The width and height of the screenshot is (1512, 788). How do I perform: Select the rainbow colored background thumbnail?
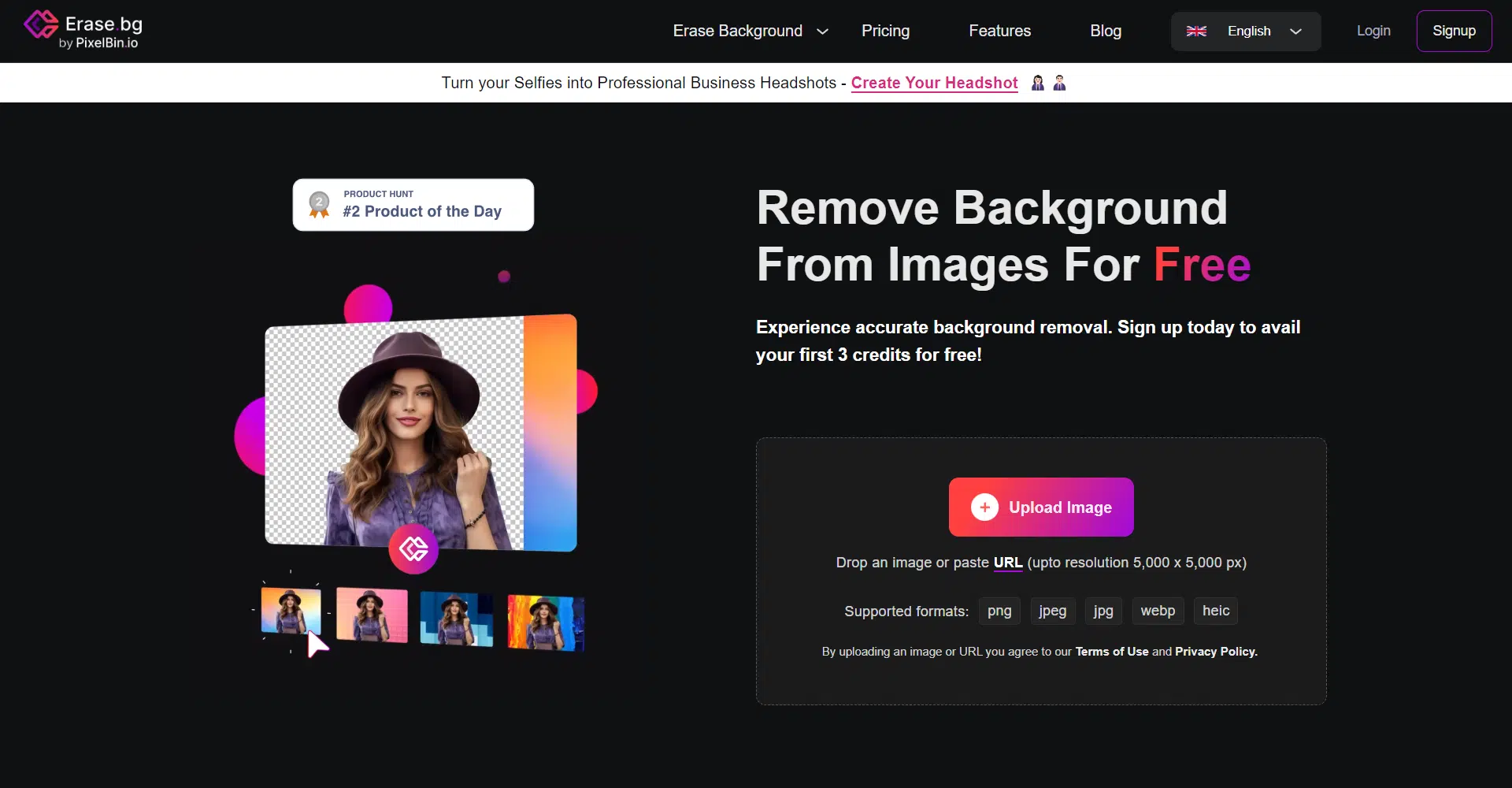[546, 622]
